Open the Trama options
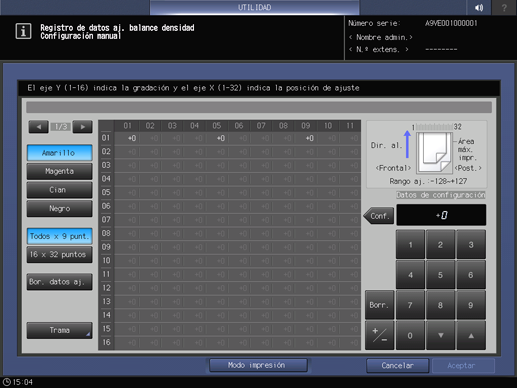Image resolution: width=517 pixels, height=388 pixels. pyautogui.click(x=59, y=330)
